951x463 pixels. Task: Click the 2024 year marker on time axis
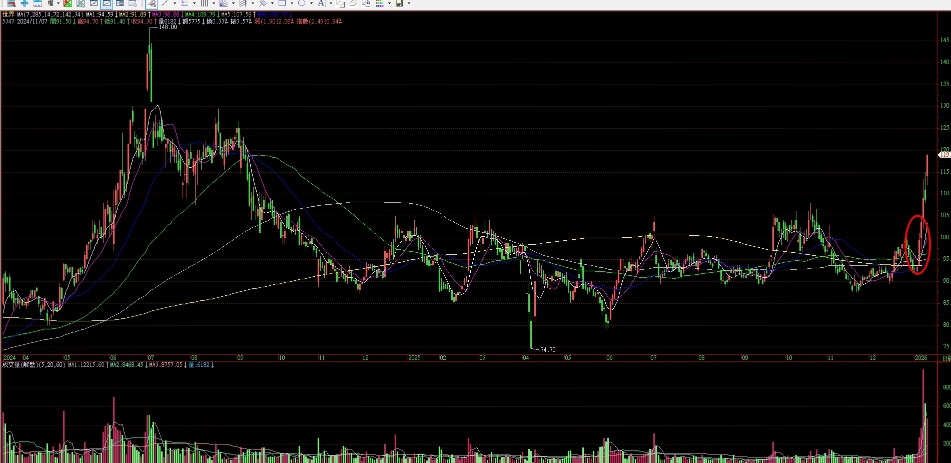point(10,357)
